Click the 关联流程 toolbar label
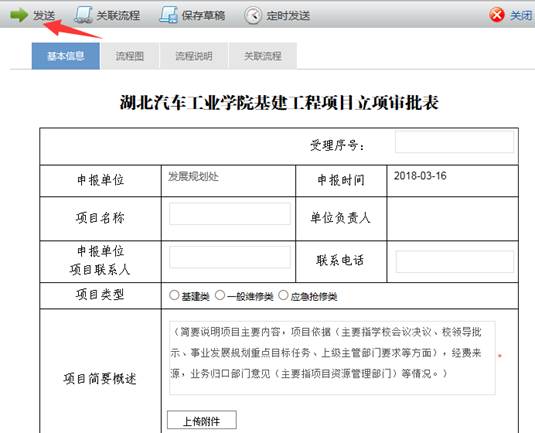The height and width of the screenshot is (433, 535). [118, 15]
